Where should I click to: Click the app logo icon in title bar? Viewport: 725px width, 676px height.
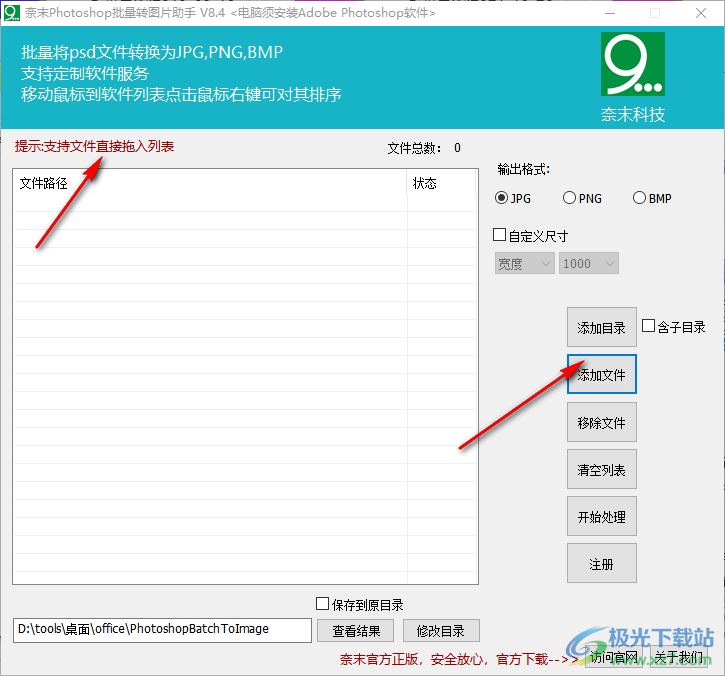click(x=12, y=12)
